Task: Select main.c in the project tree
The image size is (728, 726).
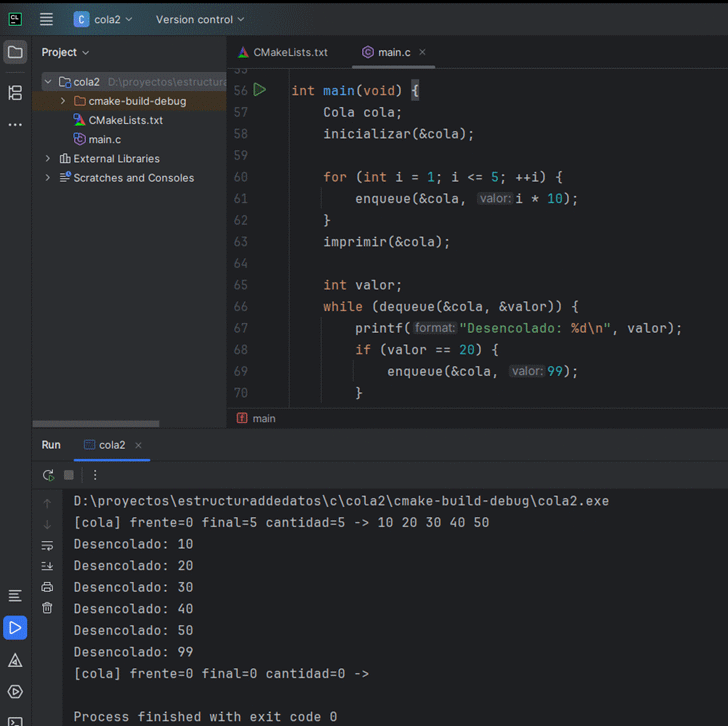Action: tap(104, 139)
